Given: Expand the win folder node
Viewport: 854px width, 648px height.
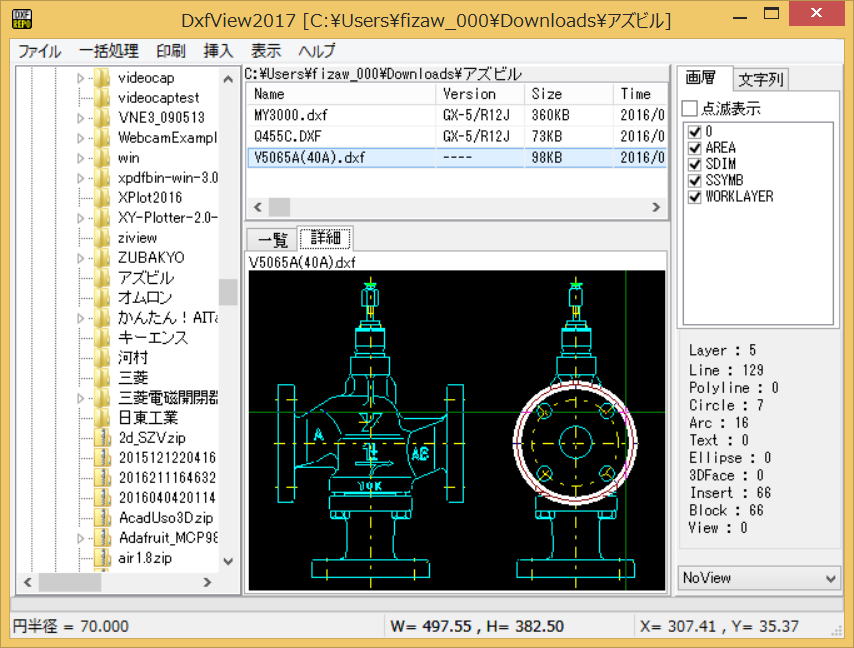Looking at the screenshot, I should tap(81, 158).
